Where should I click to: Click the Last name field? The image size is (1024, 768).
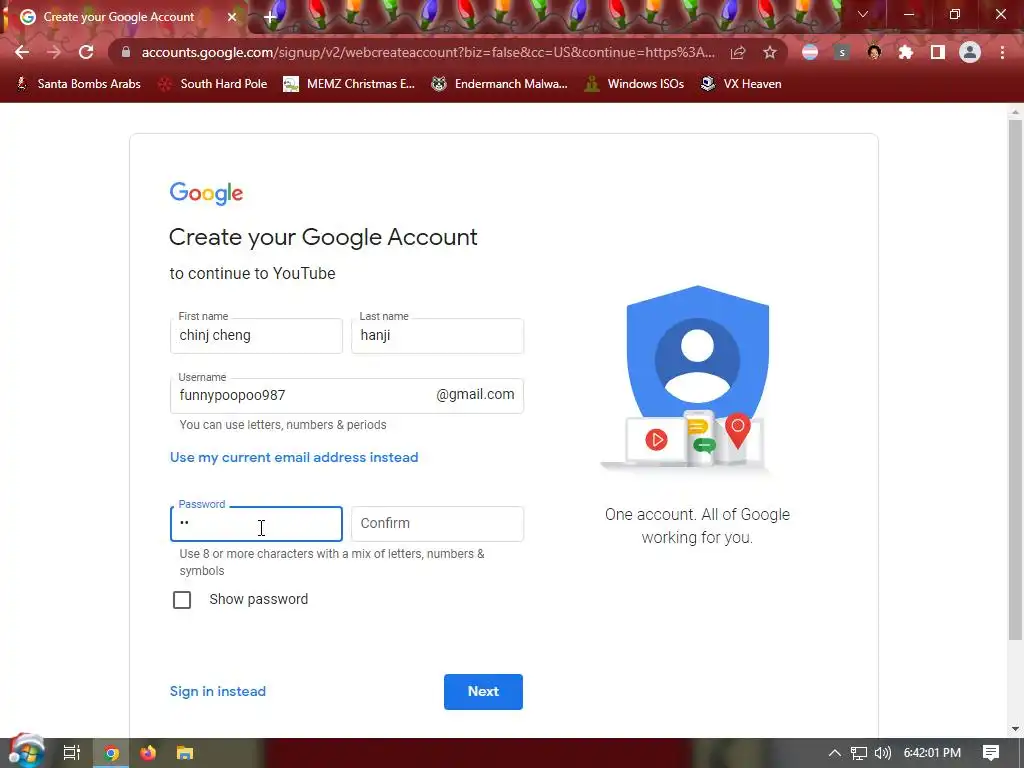[x=438, y=336]
